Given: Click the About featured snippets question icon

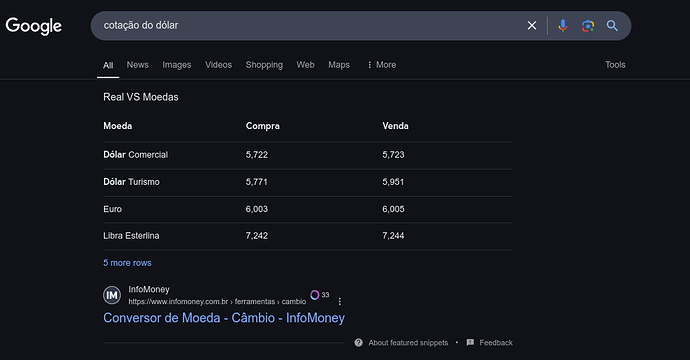Looking at the screenshot, I should coord(359,342).
